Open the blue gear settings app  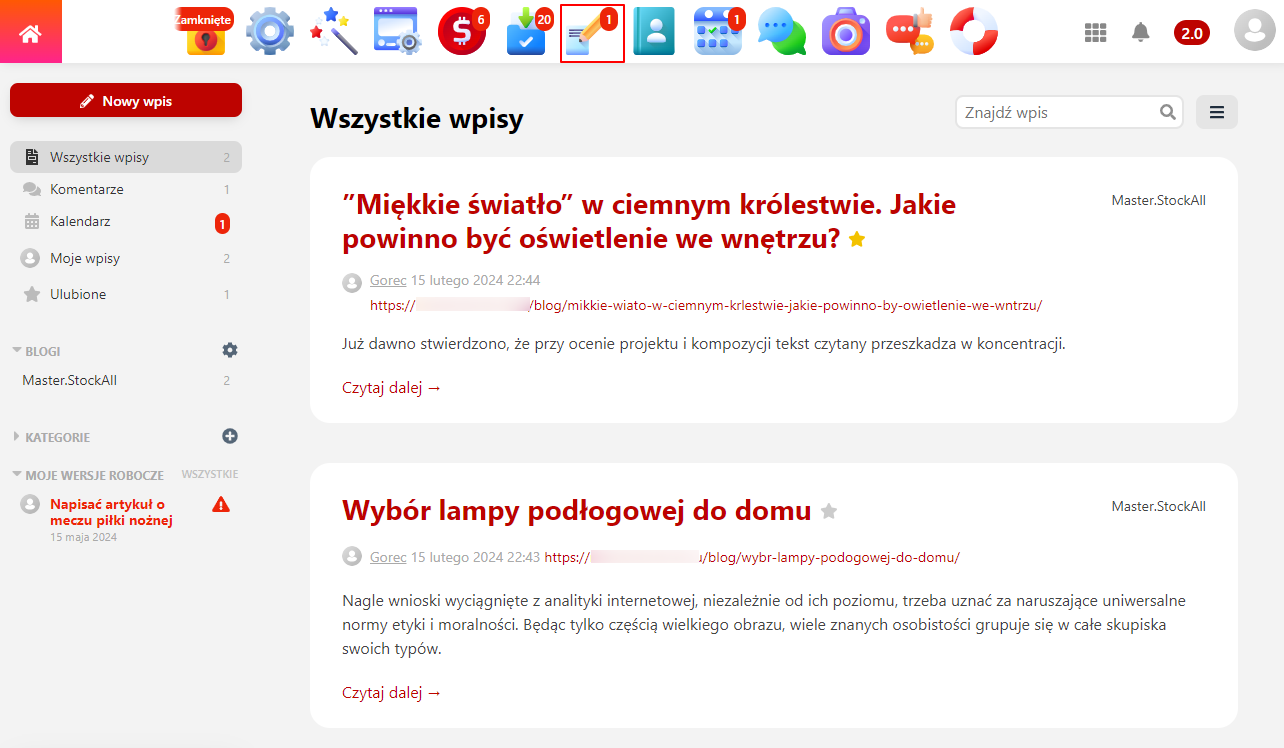tap(270, 32)
